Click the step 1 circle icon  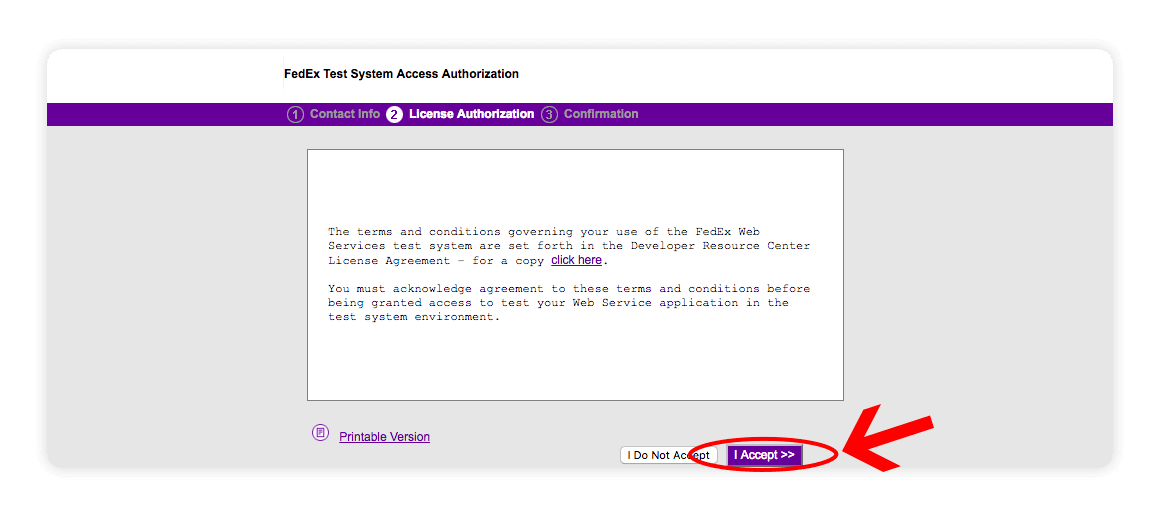tap(295, 115)
